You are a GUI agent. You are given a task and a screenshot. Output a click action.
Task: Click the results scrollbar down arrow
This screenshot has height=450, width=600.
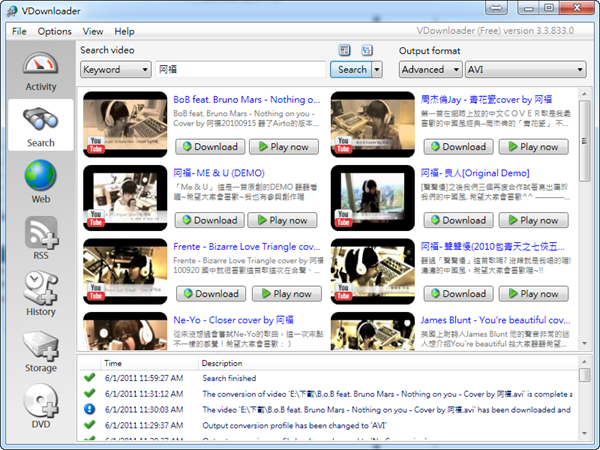pyautogui.click(x=584, y=343)
